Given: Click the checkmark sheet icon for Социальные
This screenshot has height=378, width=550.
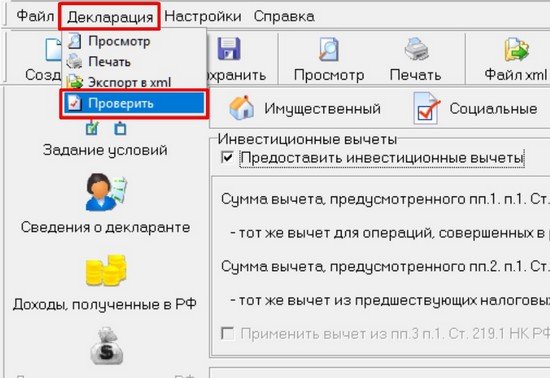Looking at the screenshot, I should pyautogui.click(x=426, y=108).
